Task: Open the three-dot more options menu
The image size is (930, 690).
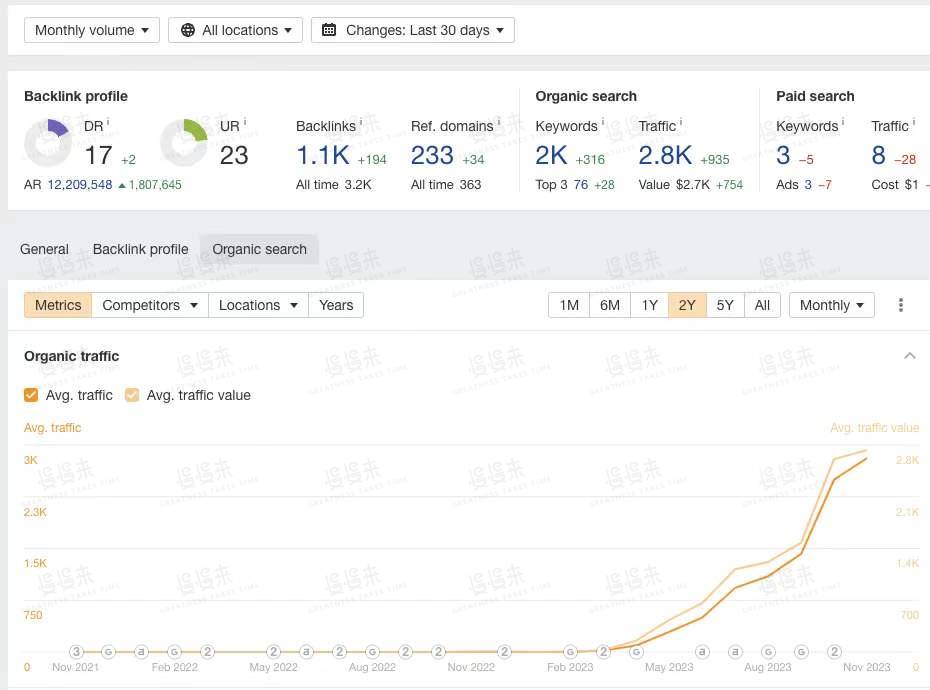Action: [x=901, y=305]
